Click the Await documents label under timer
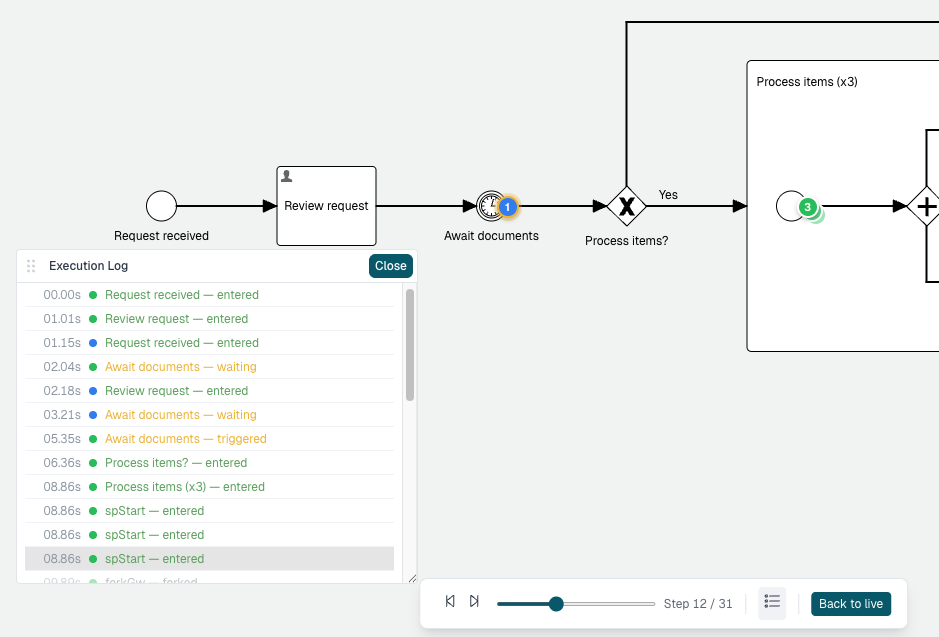939x637 pixels. pos(491,236)
